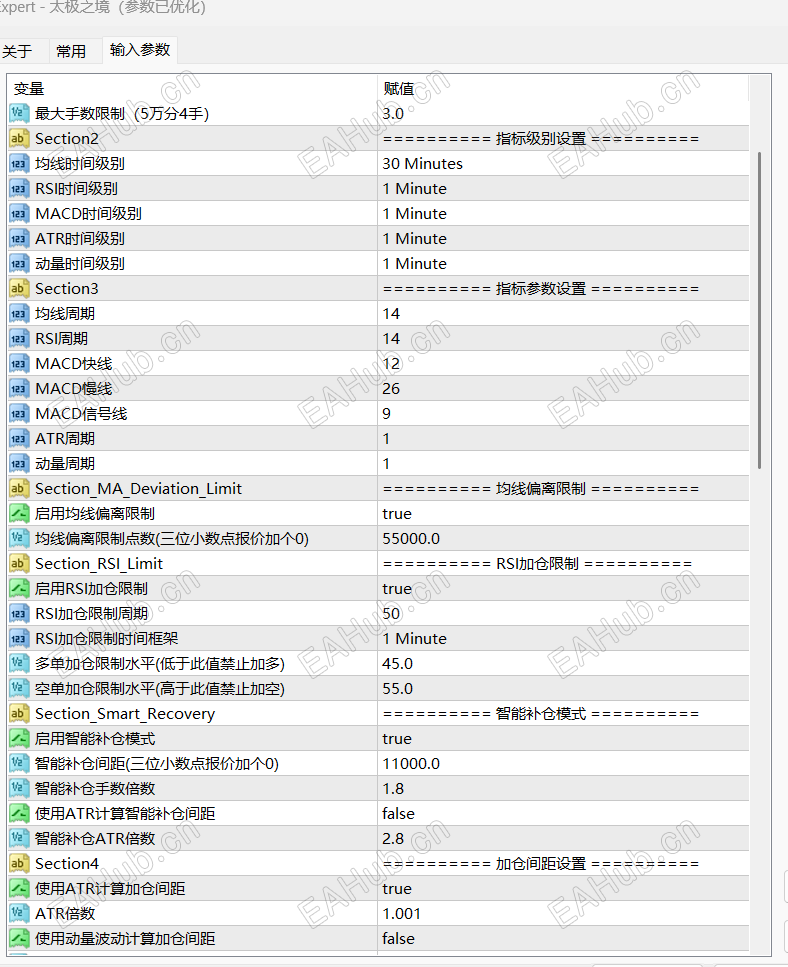Viewport: 788px width, 967px height.
Task: Click the 123 icon beside MACD慢线
Action: pos(19,389)
